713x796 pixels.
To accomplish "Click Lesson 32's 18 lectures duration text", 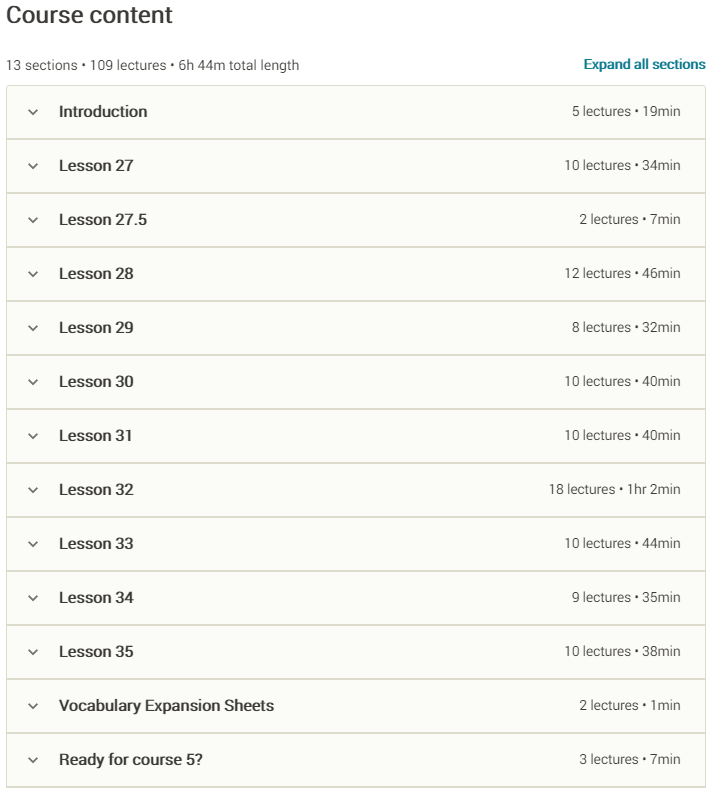I will (x=614, y=490).
